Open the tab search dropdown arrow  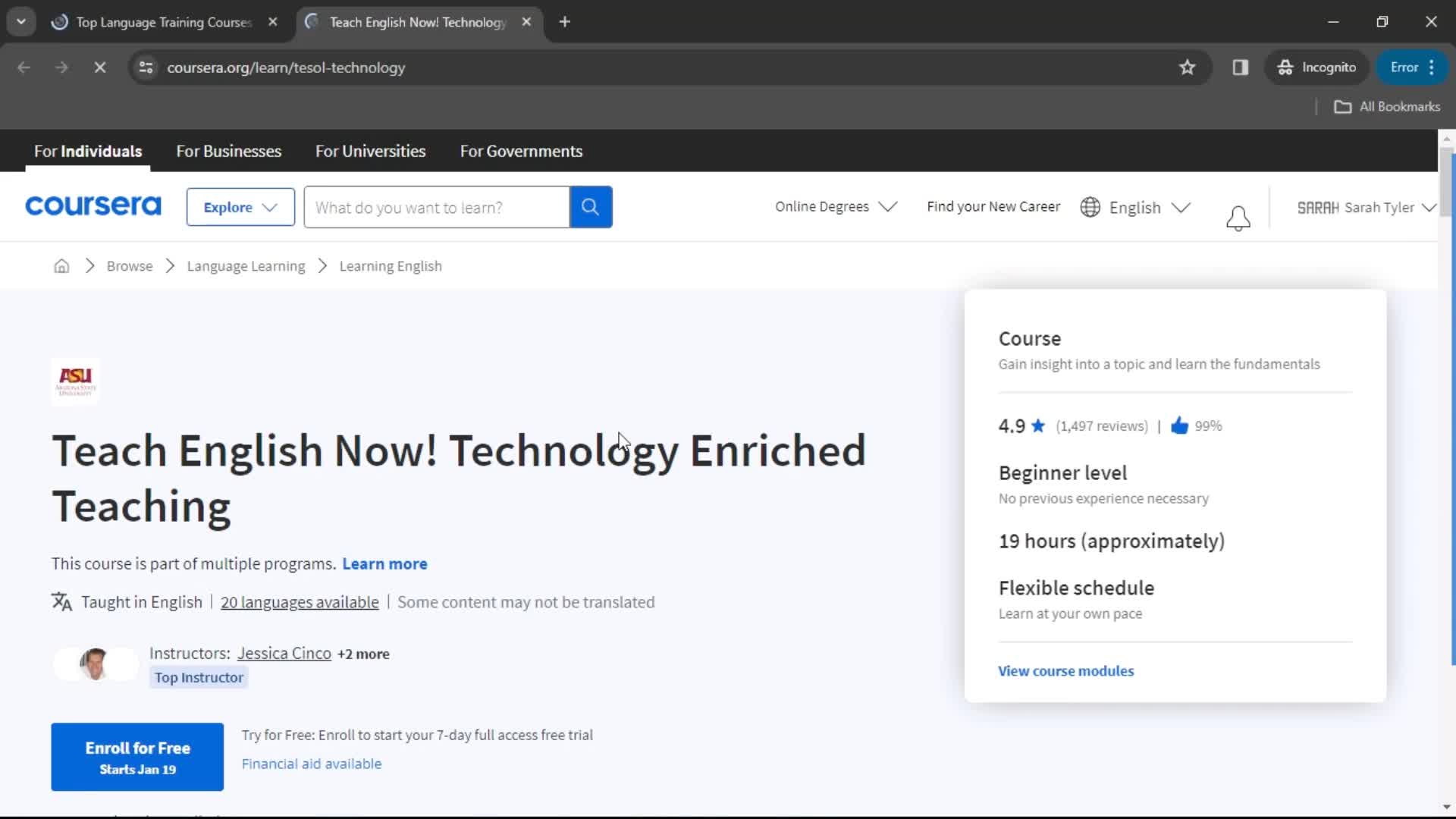pyautogui.click(x=21, y=22)
